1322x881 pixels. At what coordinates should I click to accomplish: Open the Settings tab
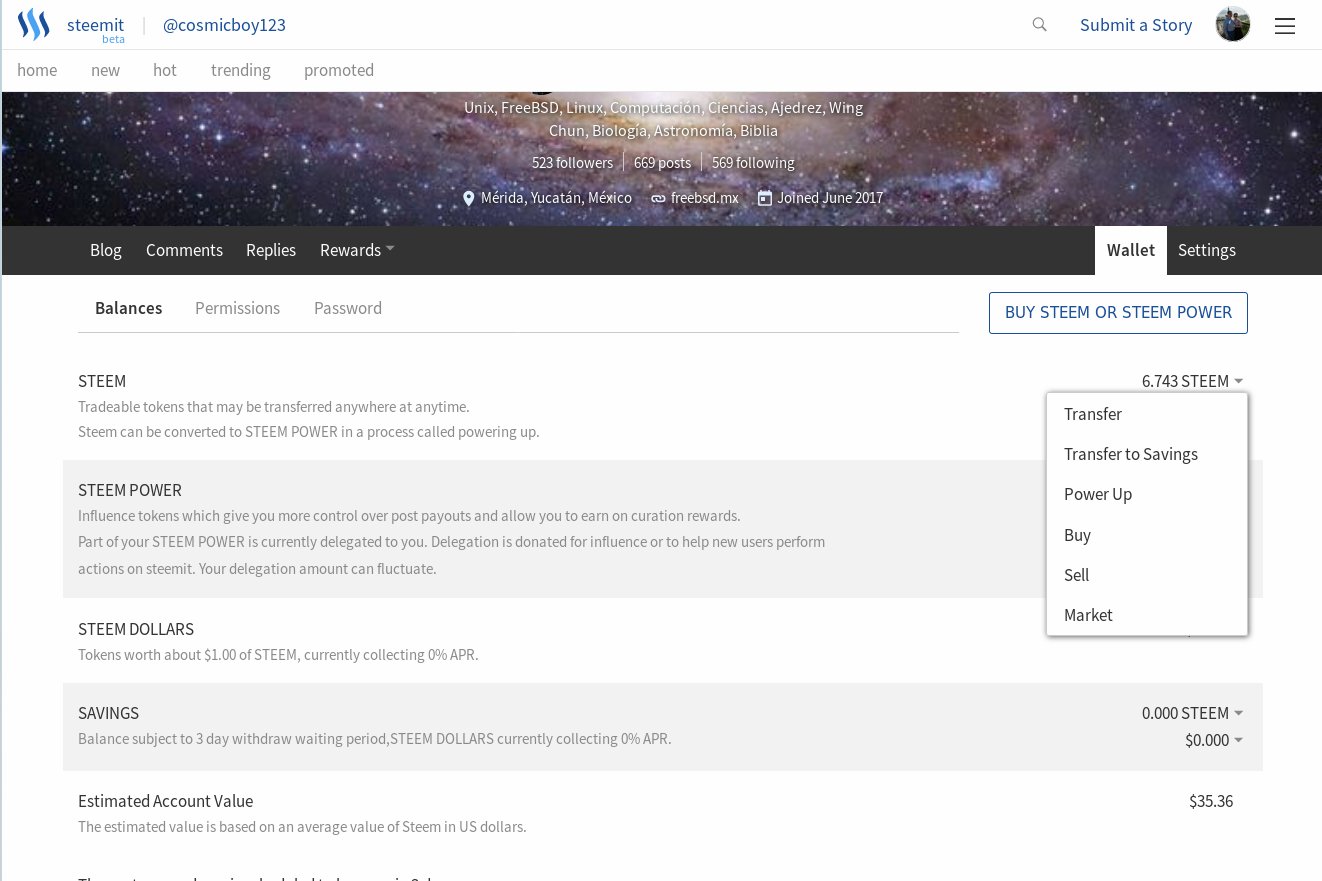point(1207,250)
